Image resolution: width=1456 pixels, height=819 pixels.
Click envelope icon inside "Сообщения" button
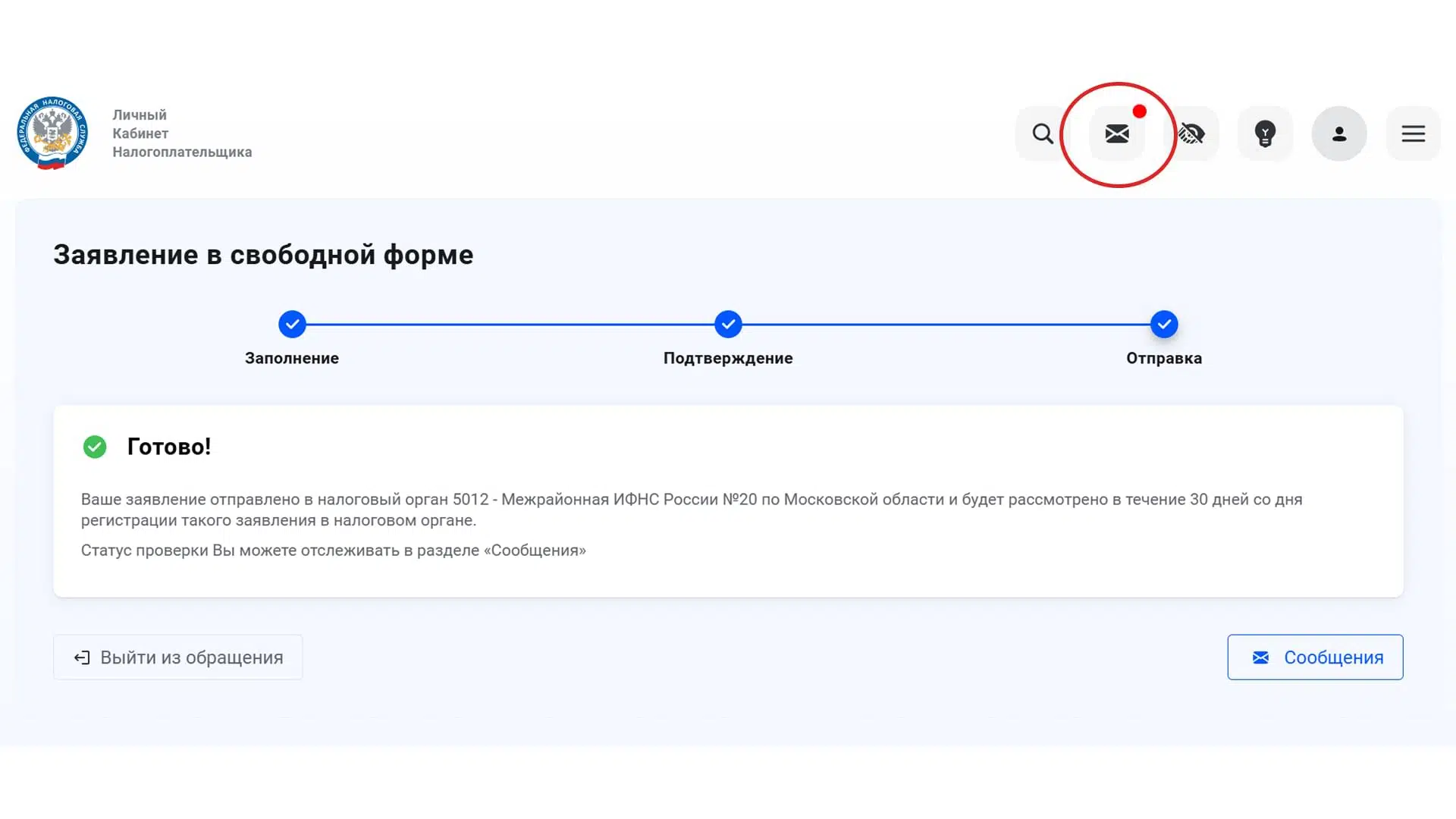pos(1260,657)
